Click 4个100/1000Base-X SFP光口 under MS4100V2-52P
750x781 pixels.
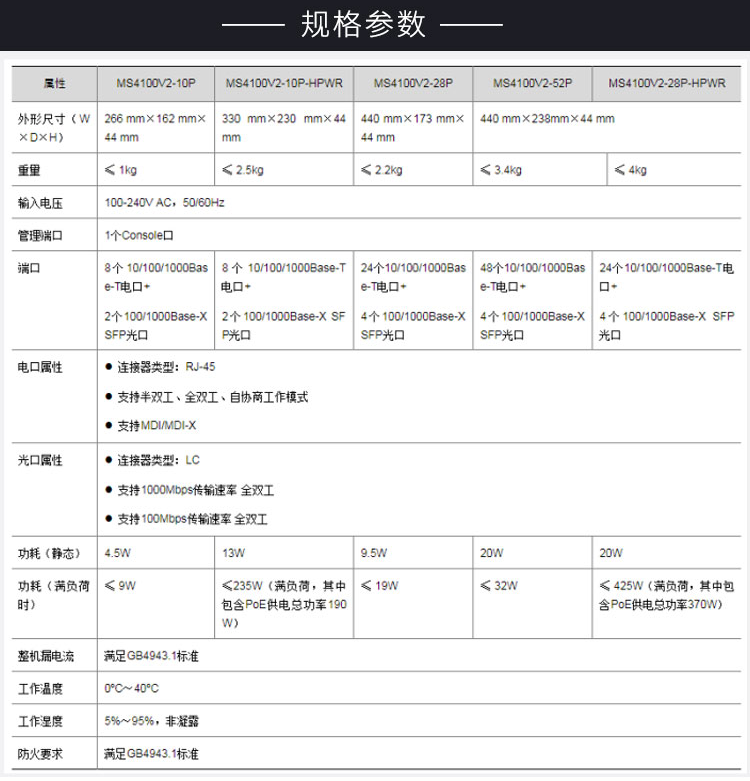click(x=532, y=326)
